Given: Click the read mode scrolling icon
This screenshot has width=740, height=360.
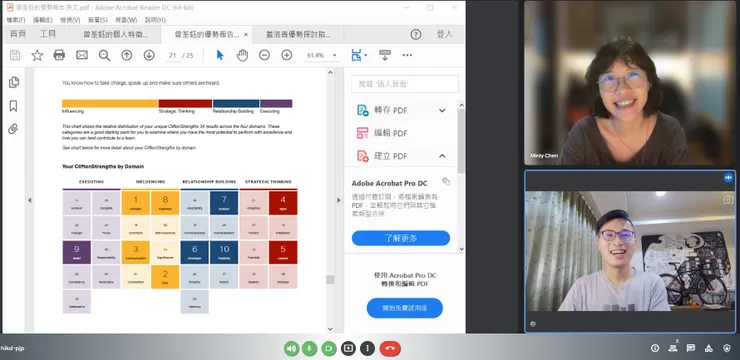Looking at the screenshot, I should (385, 55).
